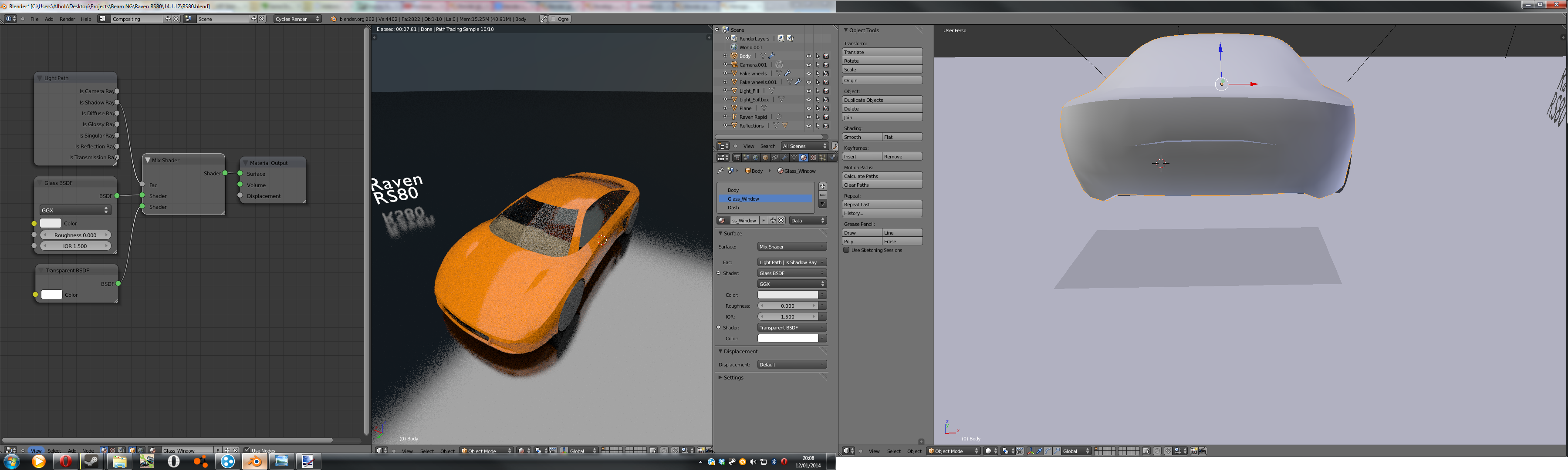
Task: Toggle renderability camera for Reflections
Action: (826, 126)
